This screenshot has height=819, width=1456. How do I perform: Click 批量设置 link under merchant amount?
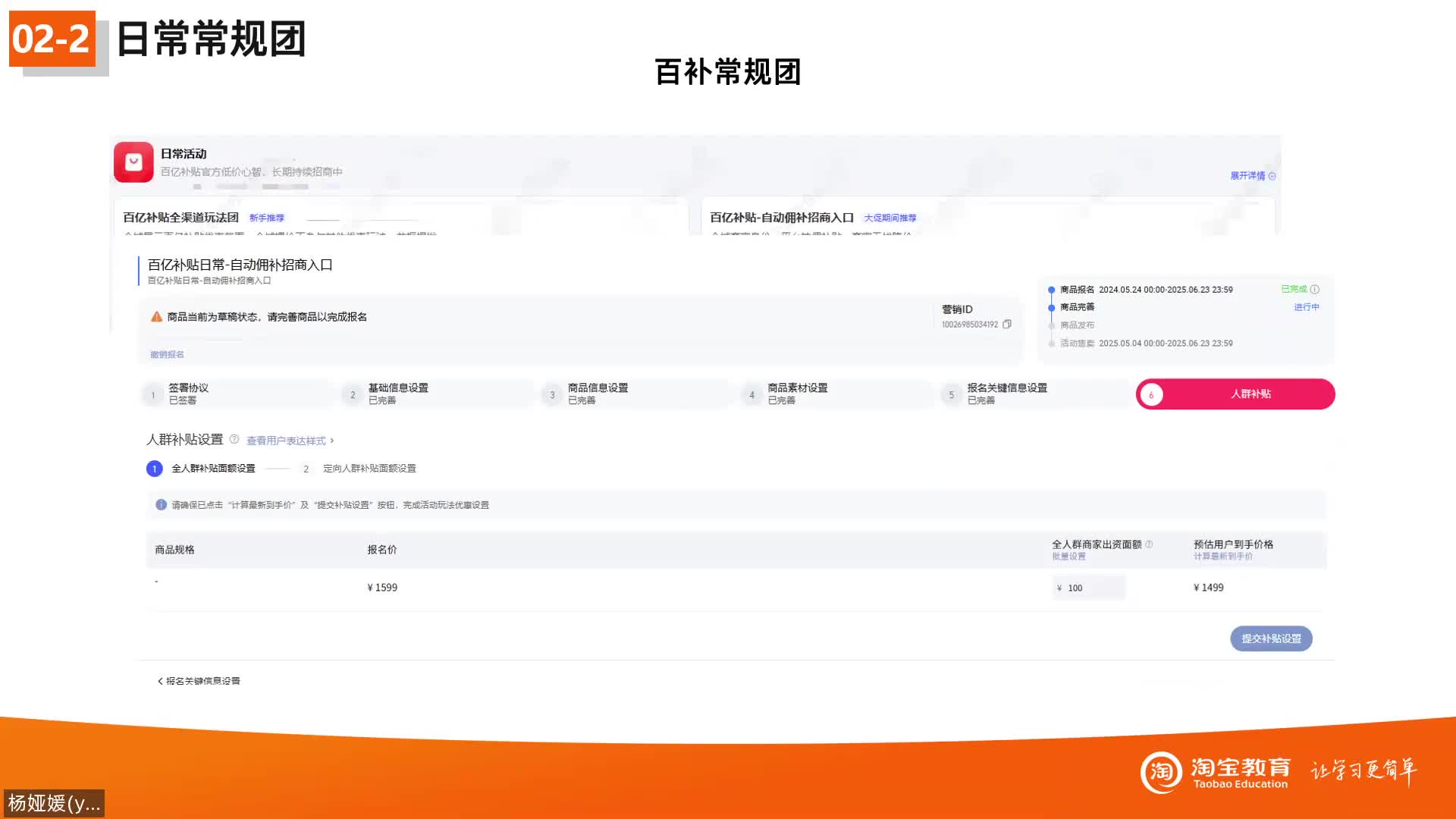(1068, 557)
